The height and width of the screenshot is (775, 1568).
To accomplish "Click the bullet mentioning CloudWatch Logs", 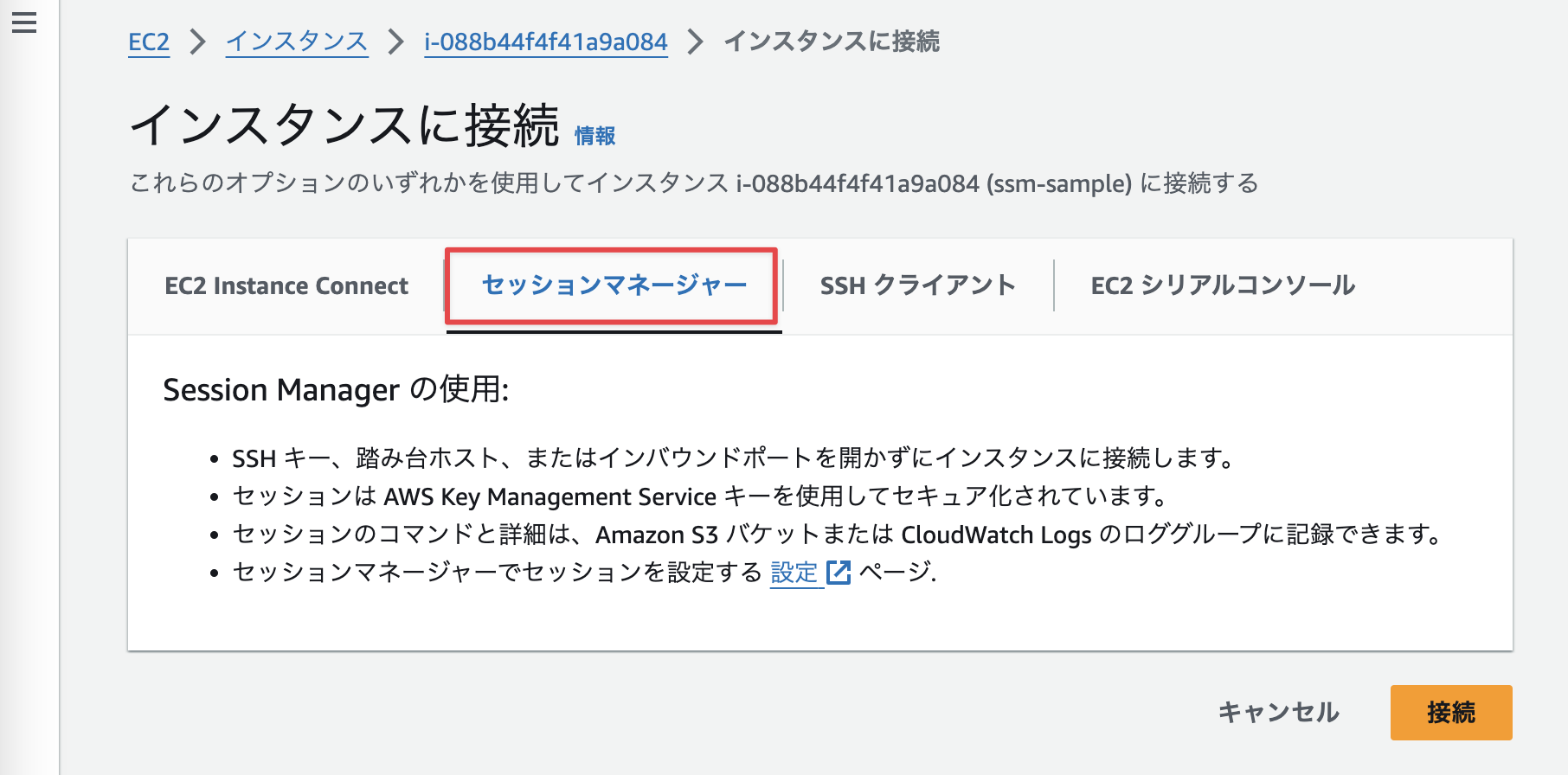I will 837,535.
